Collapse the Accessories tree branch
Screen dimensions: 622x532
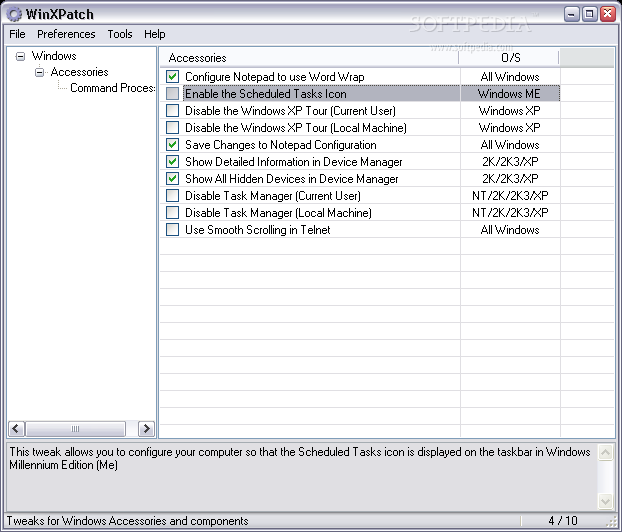coord(39,72)
